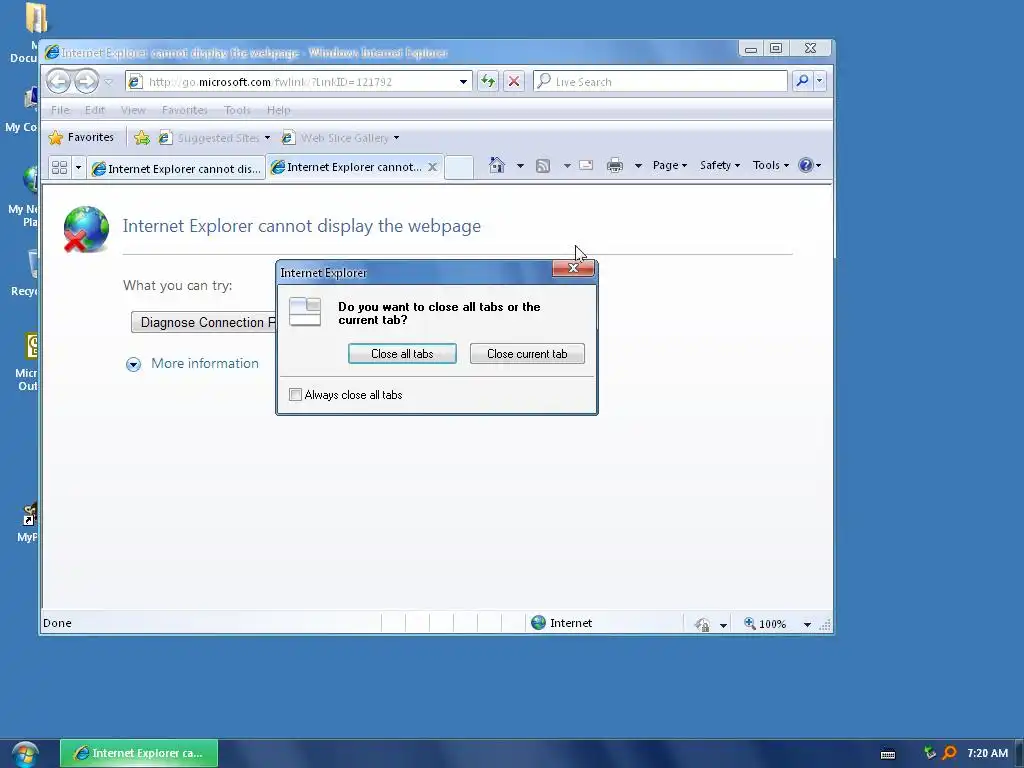Click the zoom magnifier 100% icon
This screenshot has width=1024, height=768.
click(x=750, y=624)
